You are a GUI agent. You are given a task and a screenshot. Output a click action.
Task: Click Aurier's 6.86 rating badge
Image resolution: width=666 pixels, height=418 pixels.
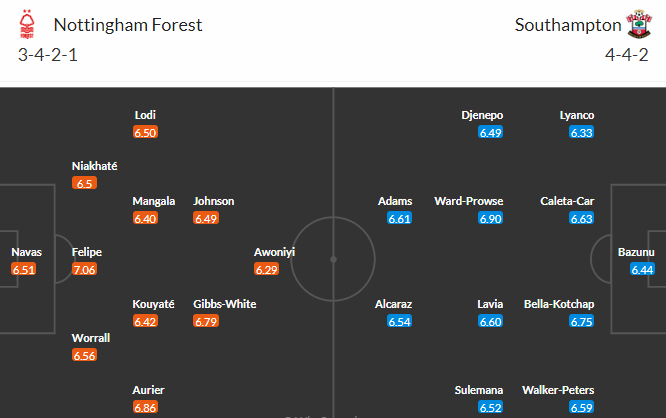point(145,407)
